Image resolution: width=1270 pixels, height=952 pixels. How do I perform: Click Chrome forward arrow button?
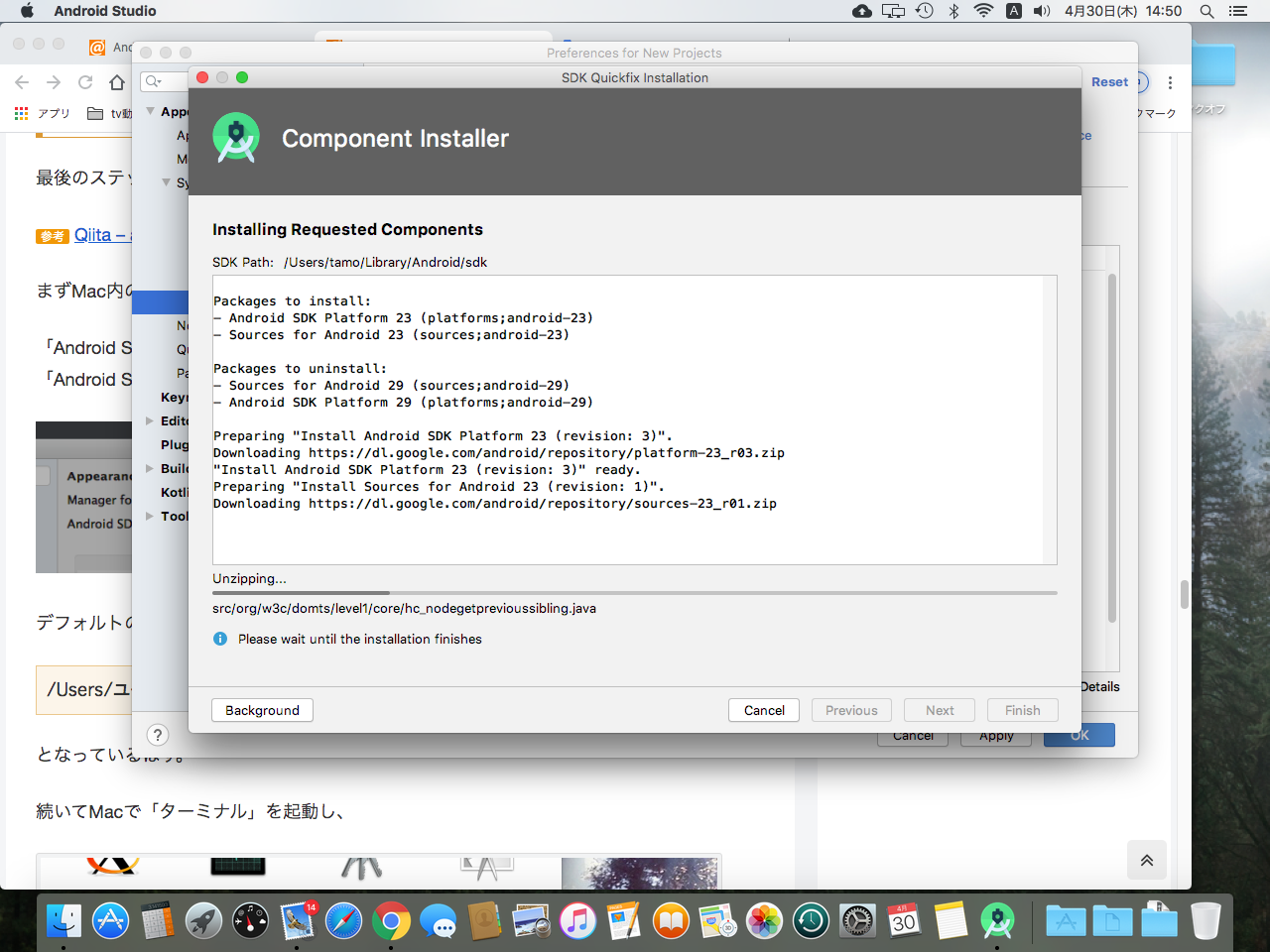[x=54, y=82]
